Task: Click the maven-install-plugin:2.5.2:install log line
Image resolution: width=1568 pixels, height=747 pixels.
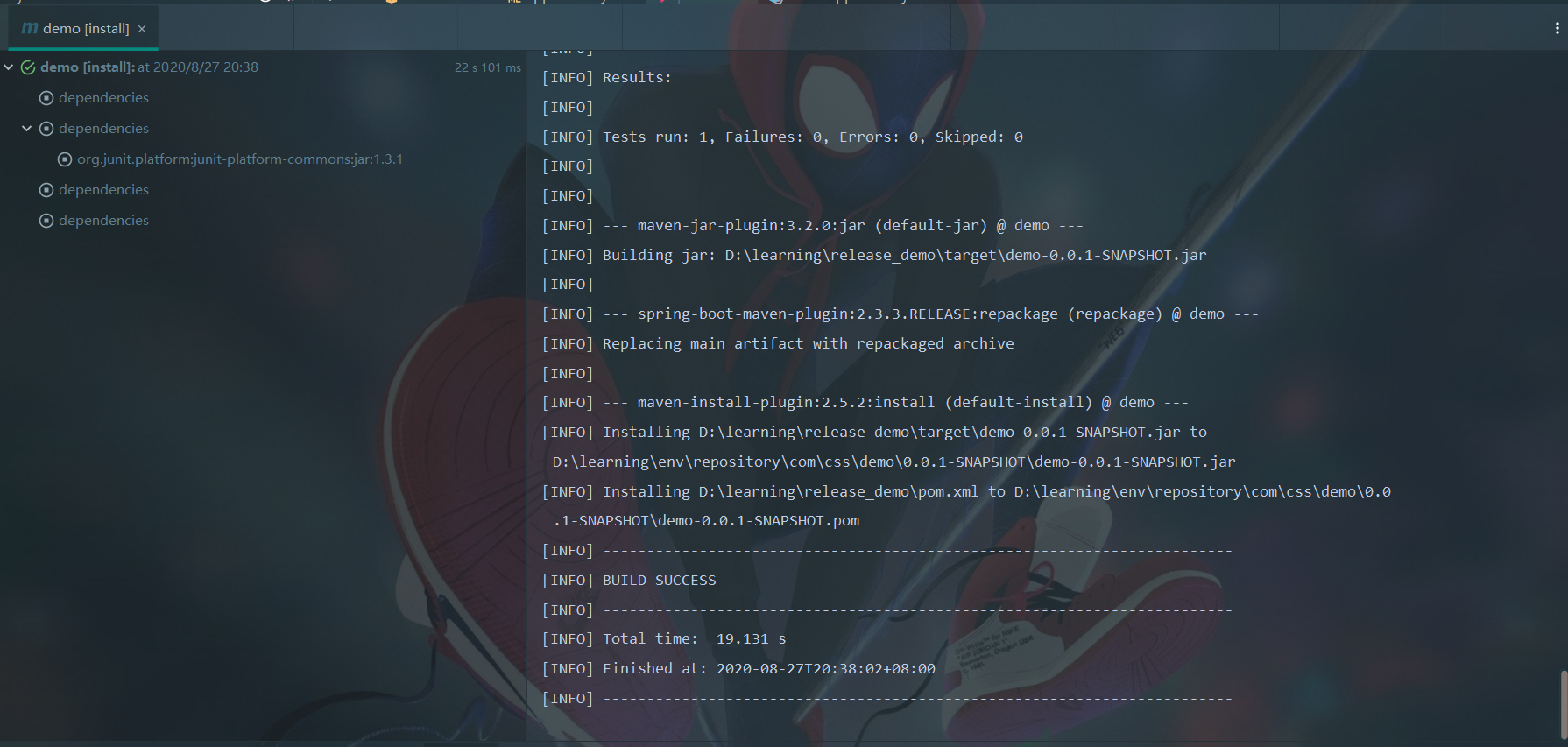Action: pyautogui.click(x=865, y=403)
